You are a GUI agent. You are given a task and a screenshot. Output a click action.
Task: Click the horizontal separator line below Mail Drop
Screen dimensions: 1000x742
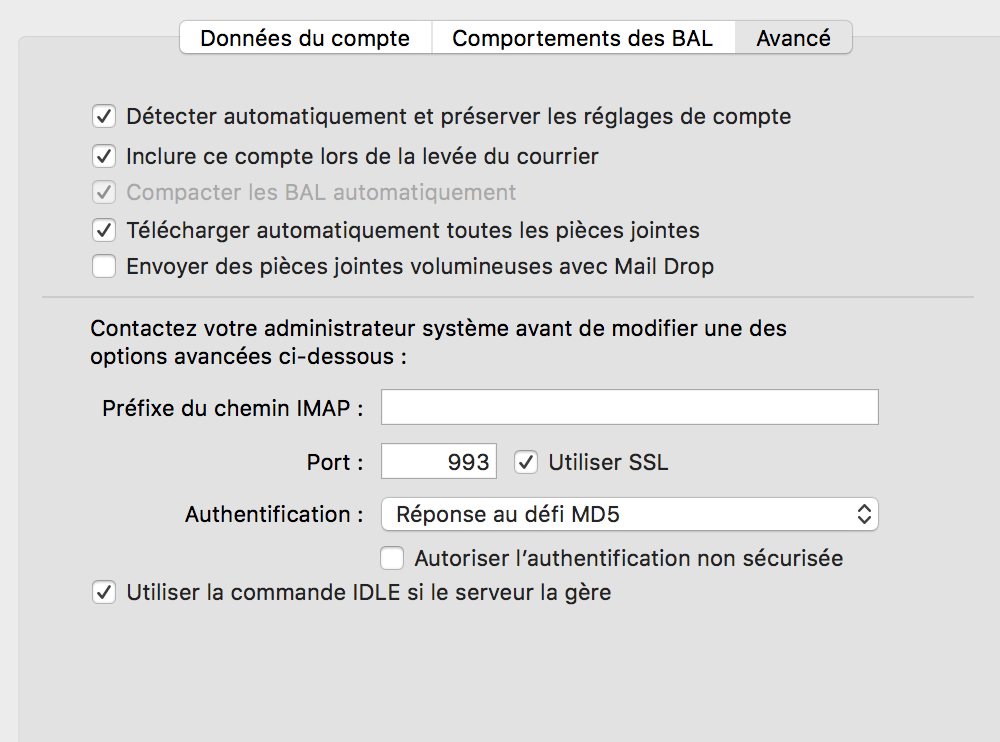[x=507, y=297]
